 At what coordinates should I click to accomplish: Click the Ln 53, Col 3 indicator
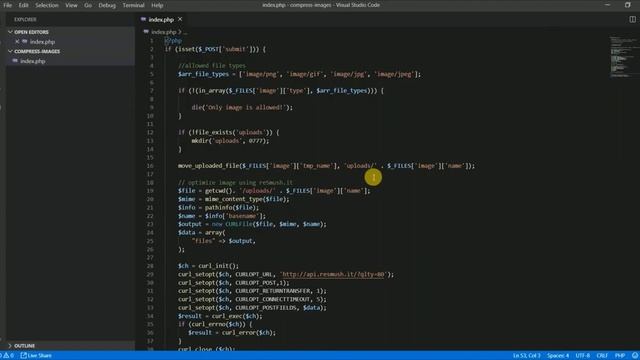pos(527,356)
